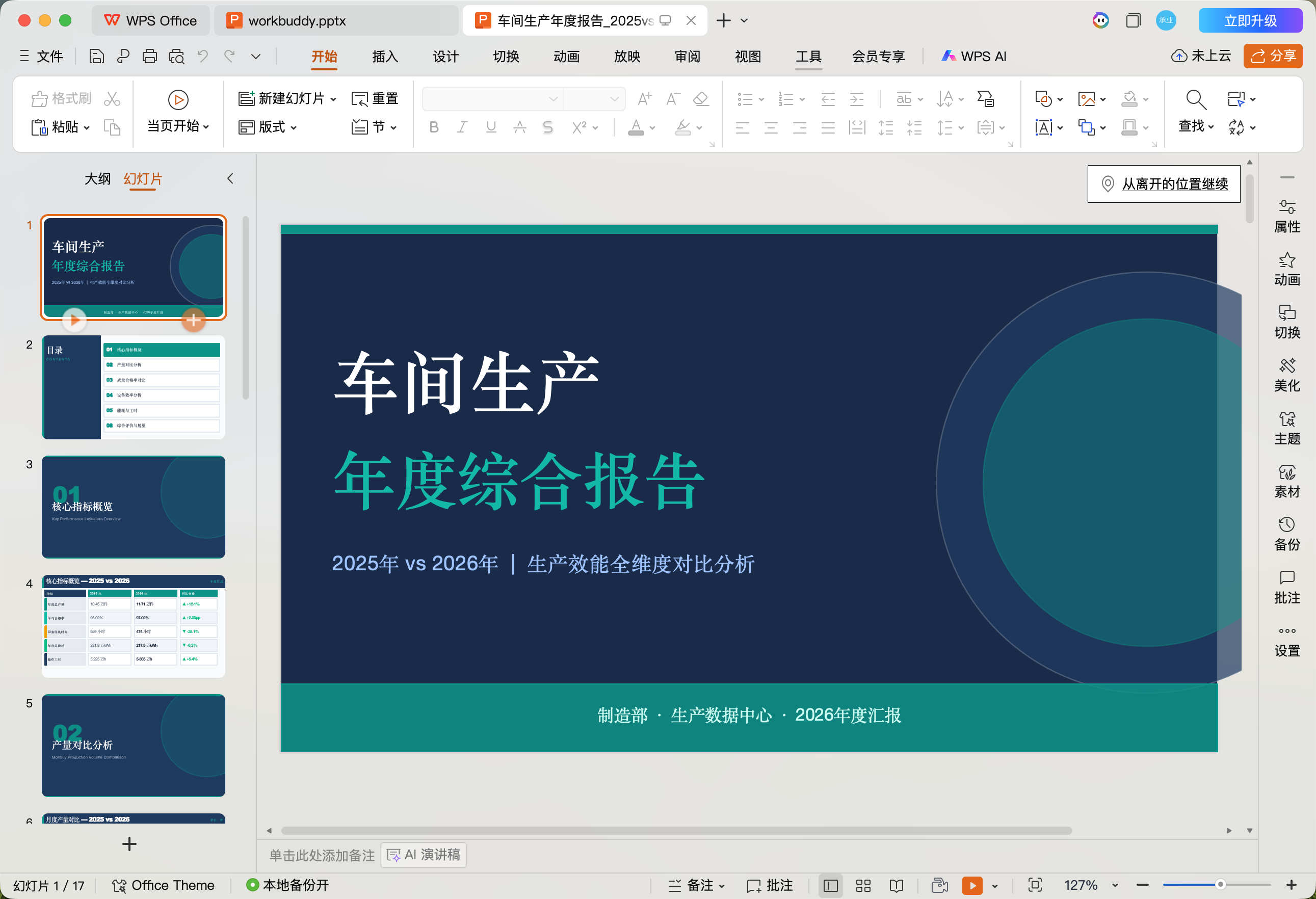
Task: Toggle bold formatting on selected text
Action: click(434, 127)
